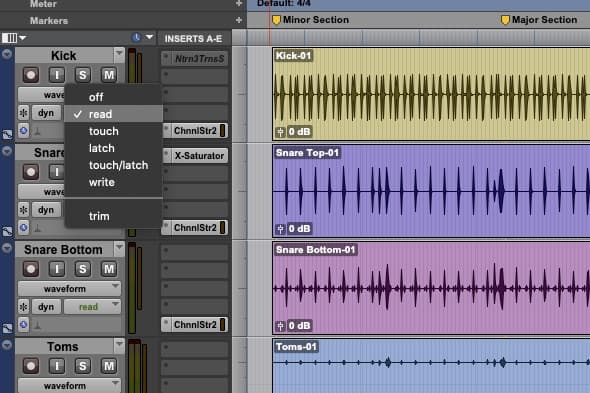
Task: Open timebase ruler clock dropdown
Action: pyautogui.click(x=149, y=37)
